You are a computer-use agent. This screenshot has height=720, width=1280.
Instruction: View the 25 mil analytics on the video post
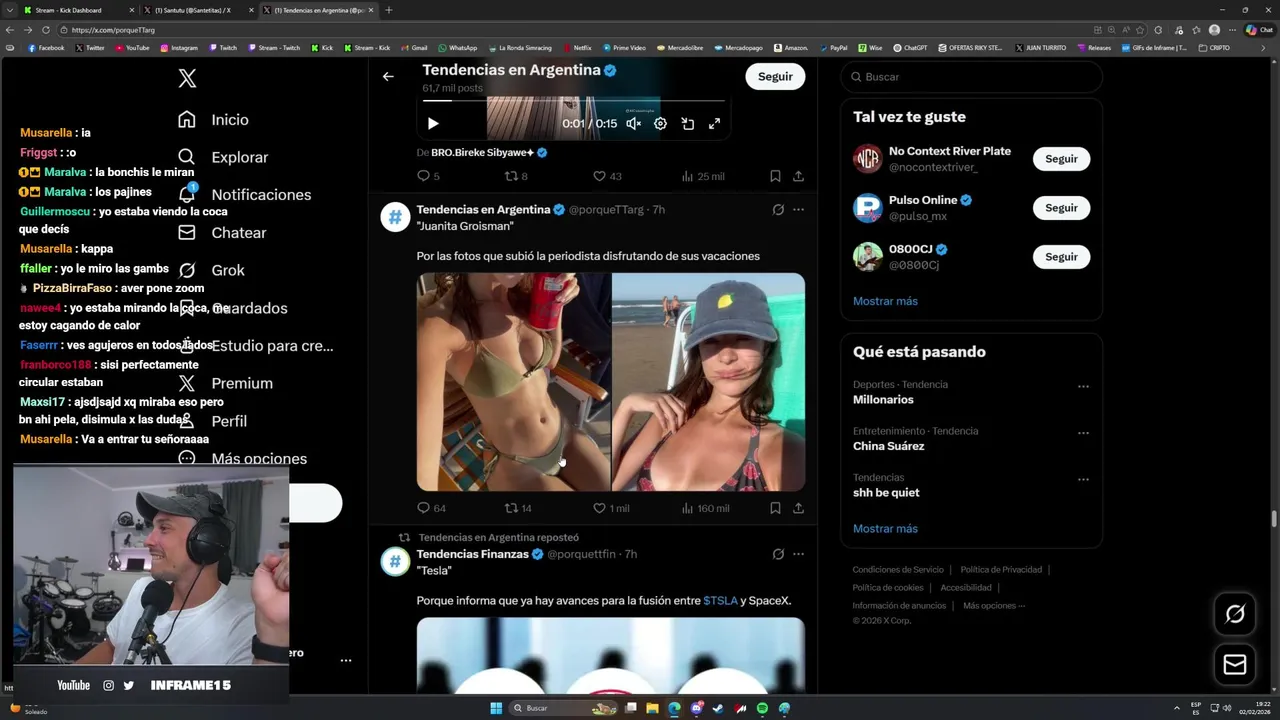tap(703, 176)
